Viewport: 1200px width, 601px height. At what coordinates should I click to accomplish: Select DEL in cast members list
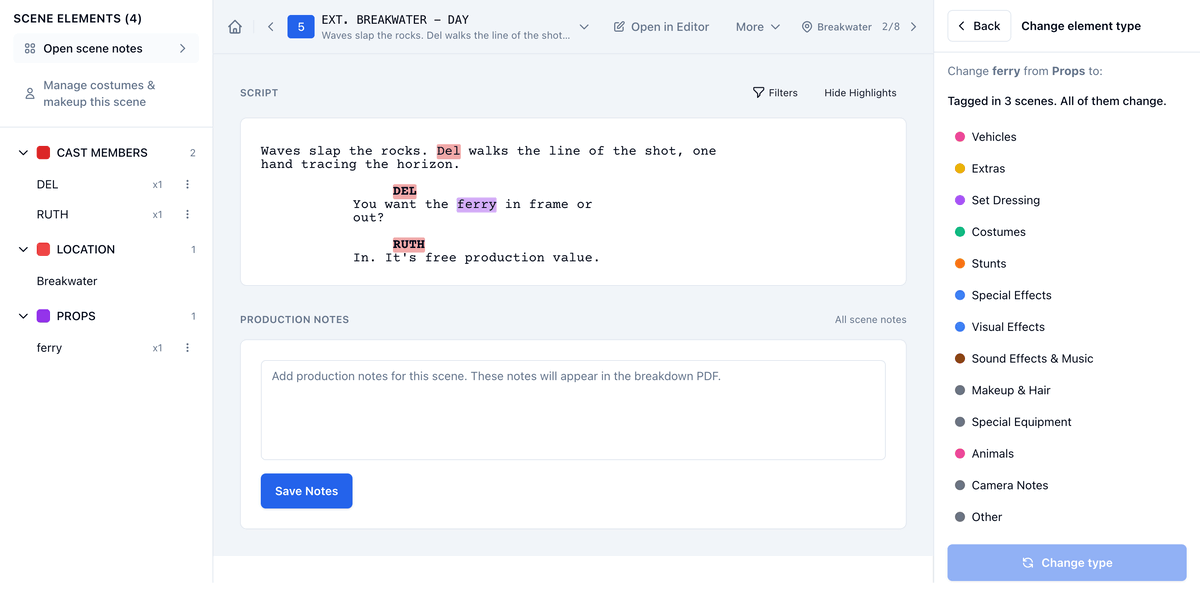[47, 185]
